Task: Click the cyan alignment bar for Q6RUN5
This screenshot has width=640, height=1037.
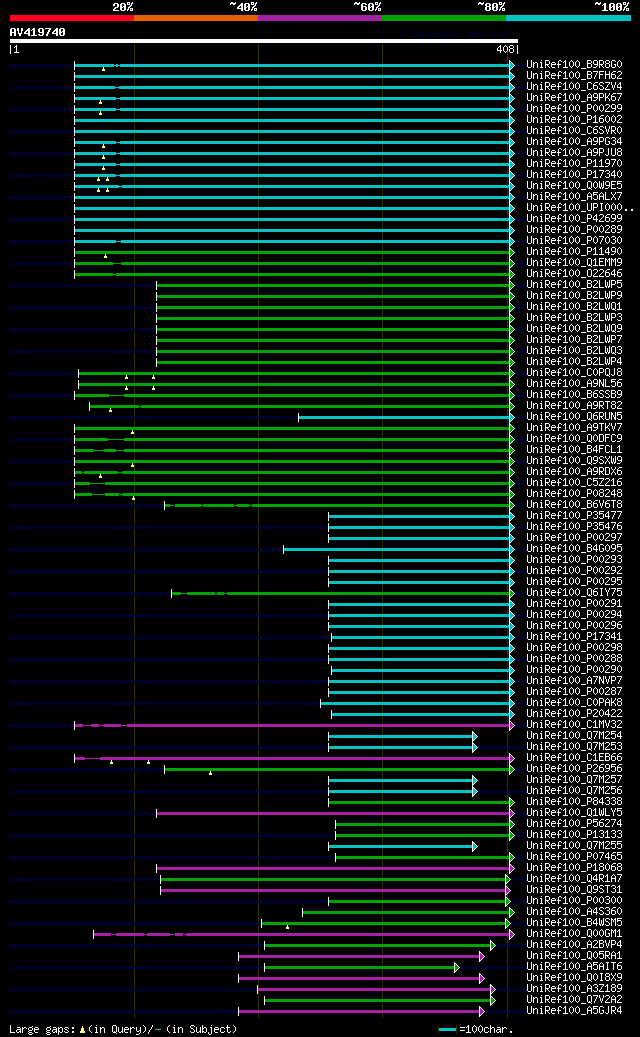Action: click(405, 417)
